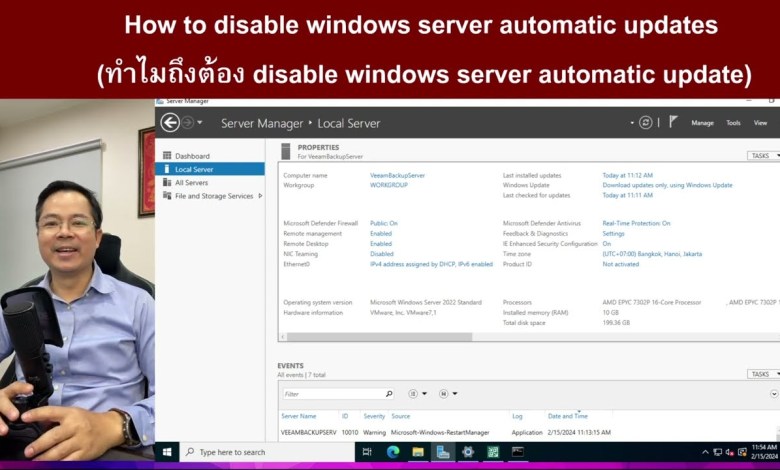780x470 pixels.
Task: Click the File and Storage Services icon
Action: tap(167, 196)
